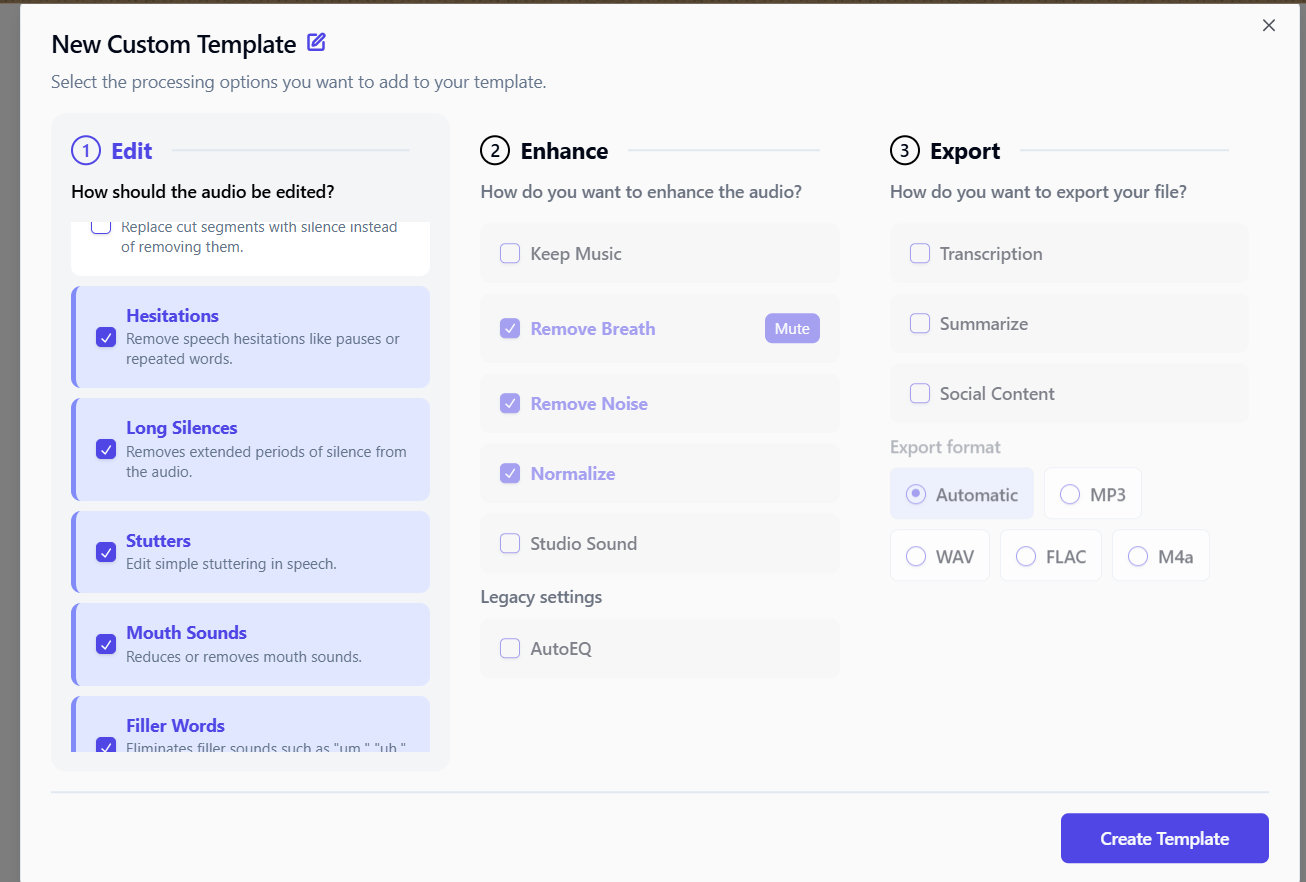Enable the Transcription export option

click(x=920, y=254)
